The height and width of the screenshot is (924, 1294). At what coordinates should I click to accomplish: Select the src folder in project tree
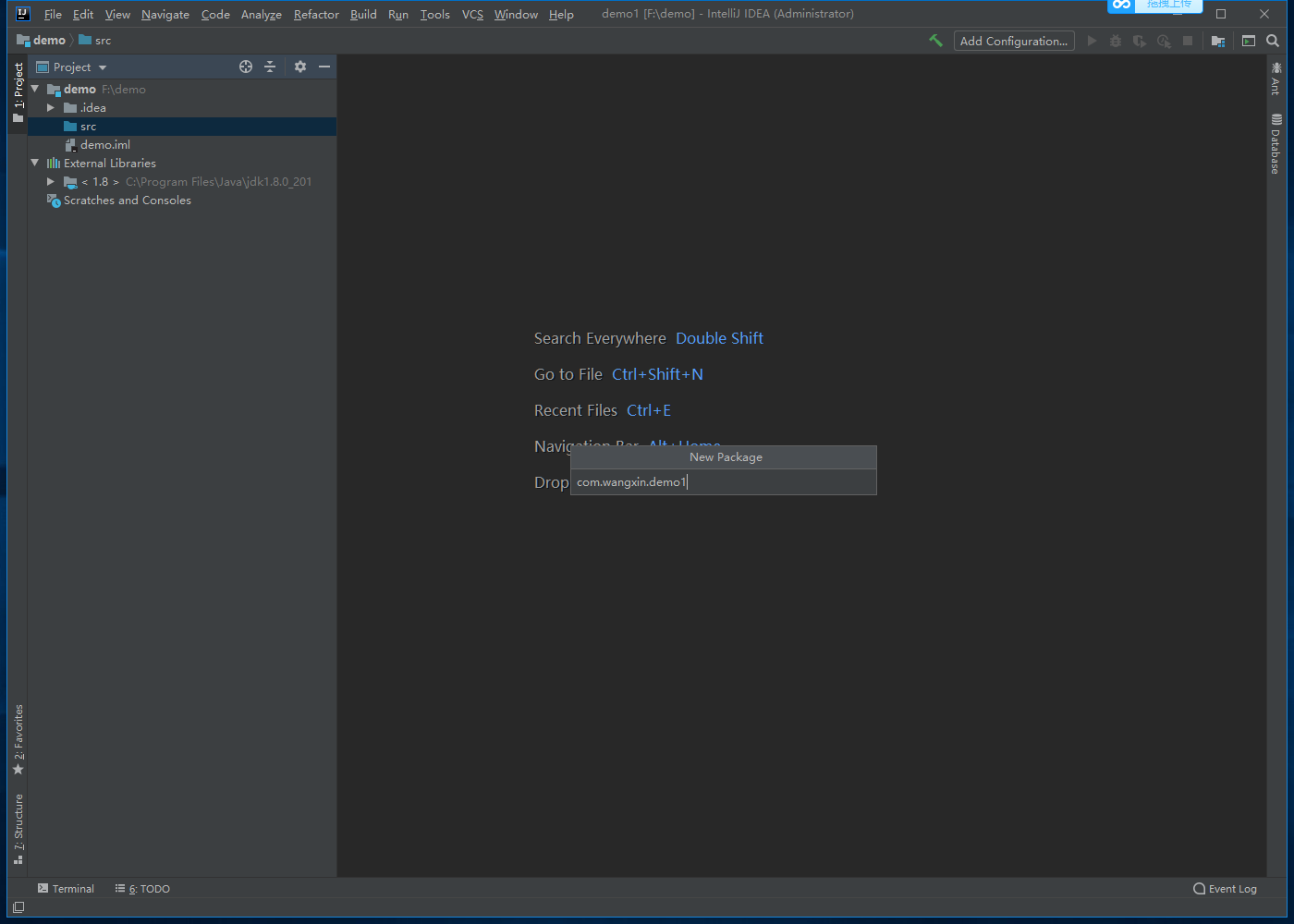tap(182, 127)
